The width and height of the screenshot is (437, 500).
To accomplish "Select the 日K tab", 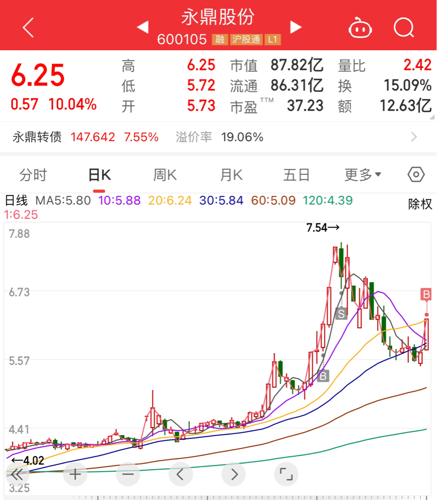I will click(99, 175).
